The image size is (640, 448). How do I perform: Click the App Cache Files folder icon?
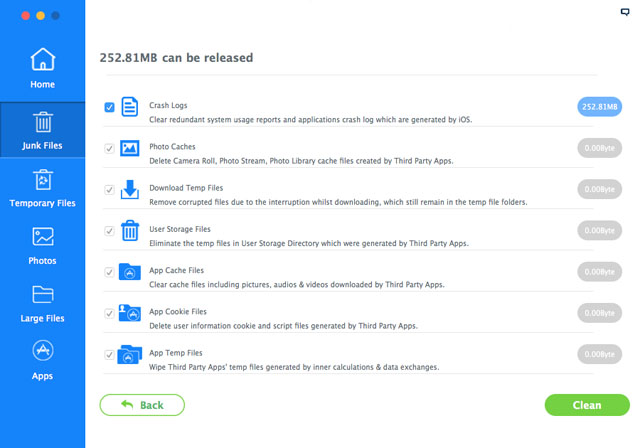[x=130, y=272]
